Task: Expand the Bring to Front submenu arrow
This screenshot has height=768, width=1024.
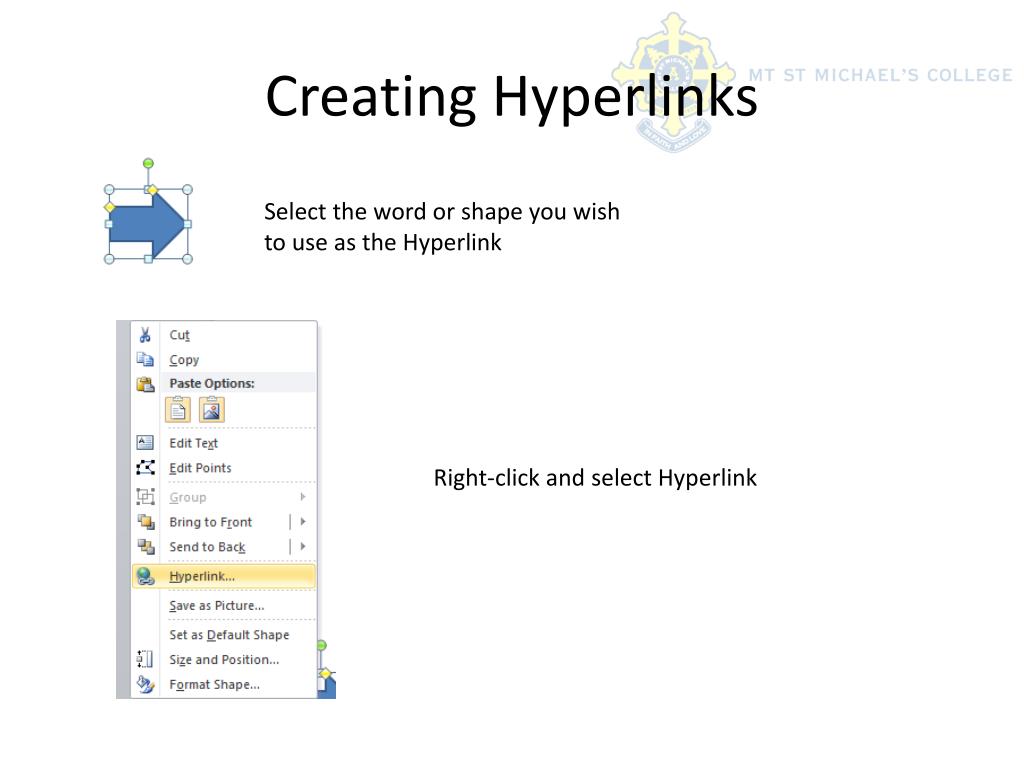Action: tap(303, 522)
